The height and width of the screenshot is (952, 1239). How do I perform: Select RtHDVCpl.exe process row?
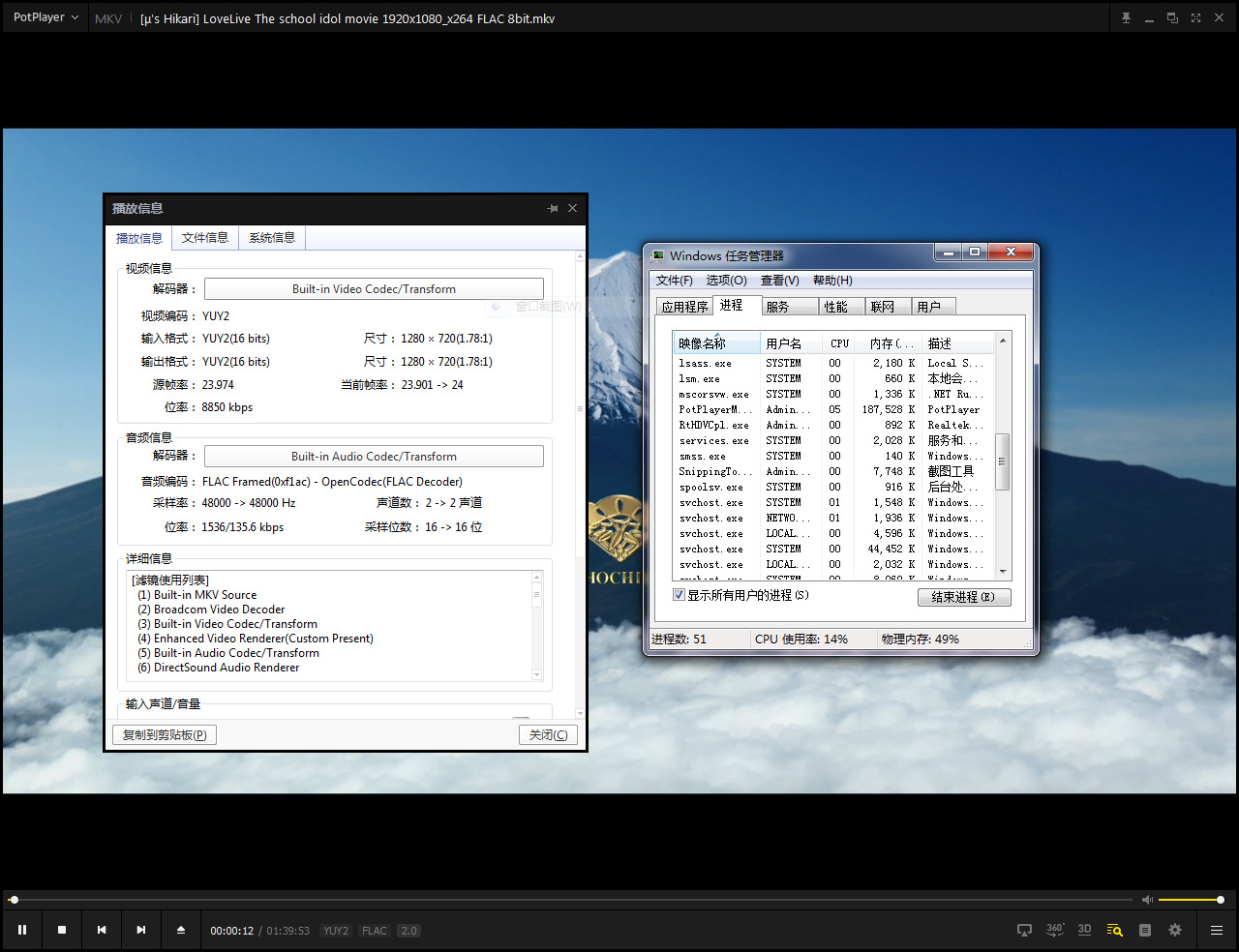[x=833, y=425]
